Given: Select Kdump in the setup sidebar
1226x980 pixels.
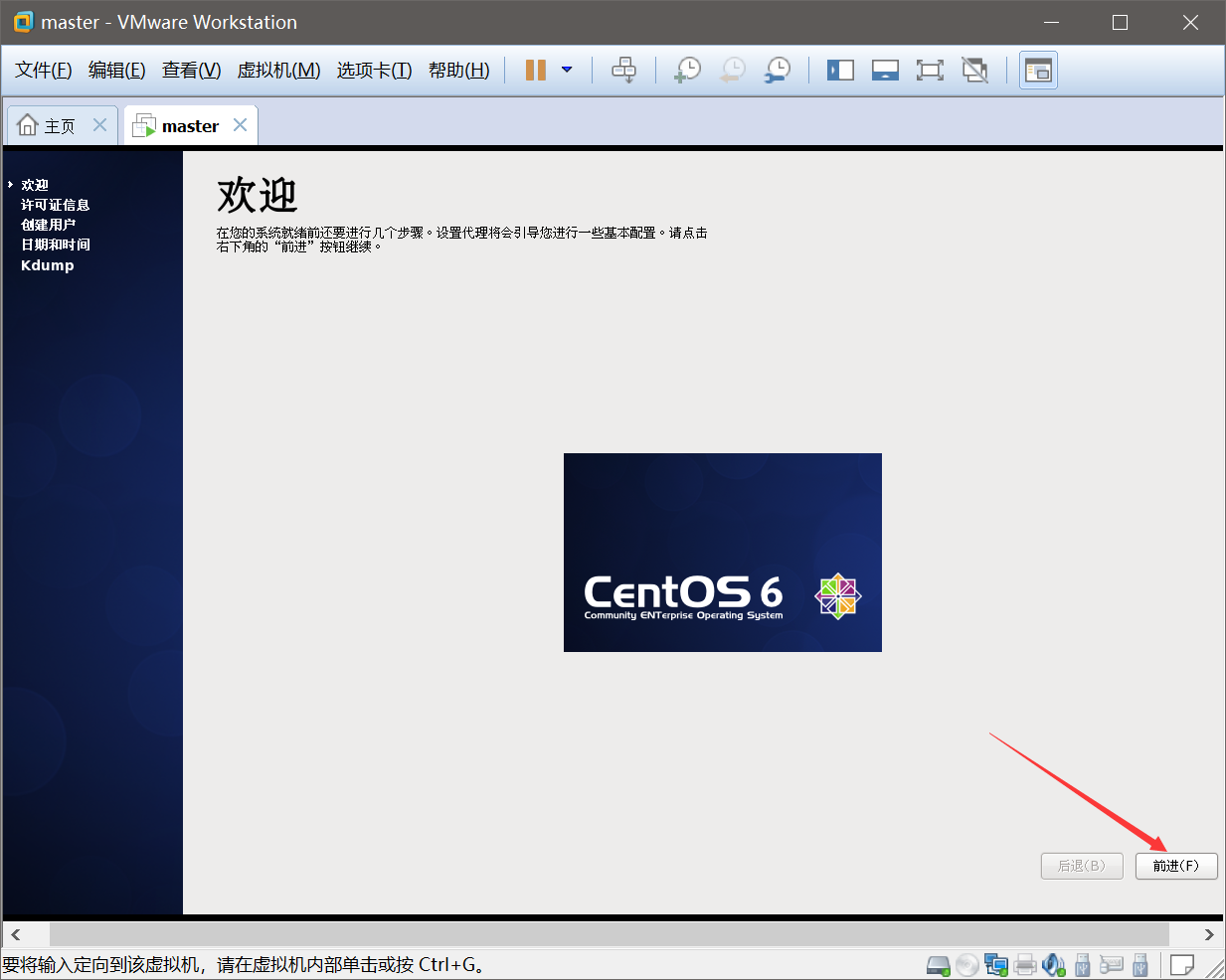Looking at the screenshot, I should point(48,265).
